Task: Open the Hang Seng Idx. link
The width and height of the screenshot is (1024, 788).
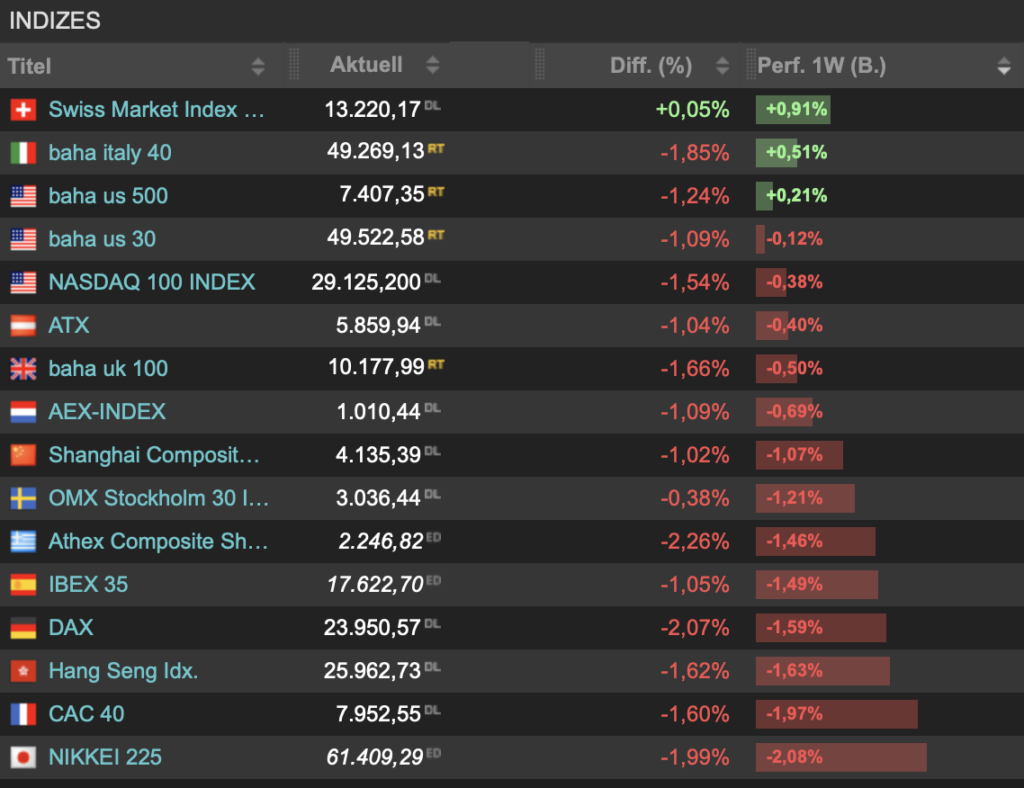Action: pos(123,670)
